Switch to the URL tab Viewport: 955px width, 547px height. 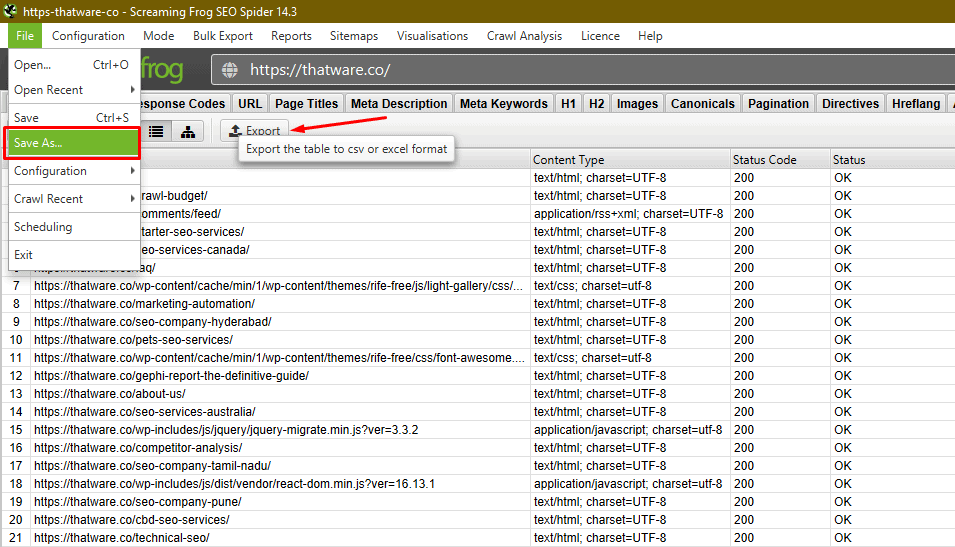pyautogui.click(x=250, y=104)
